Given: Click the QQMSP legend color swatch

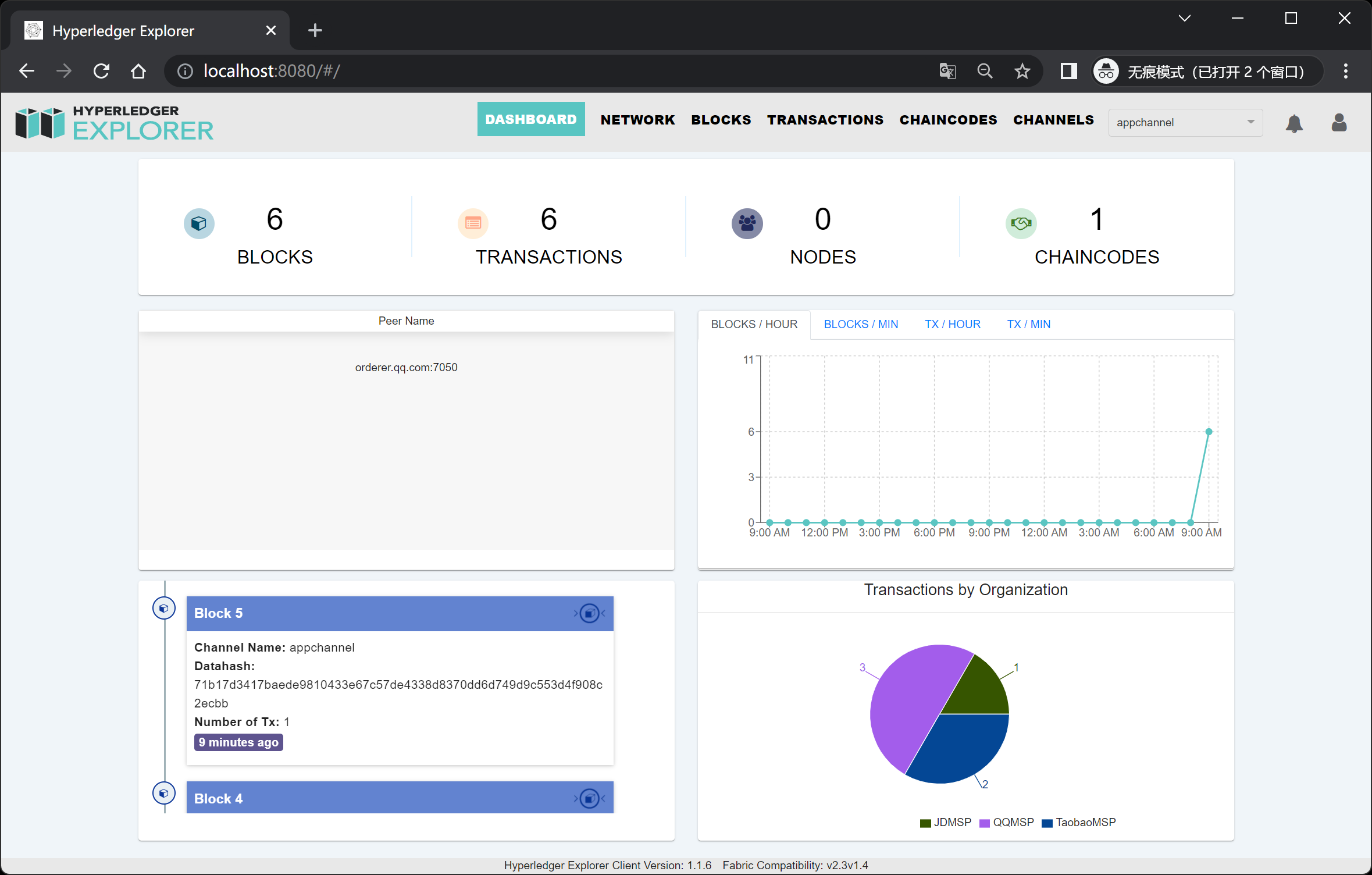Looking at the screenshot, I should (x=985, y=823).
